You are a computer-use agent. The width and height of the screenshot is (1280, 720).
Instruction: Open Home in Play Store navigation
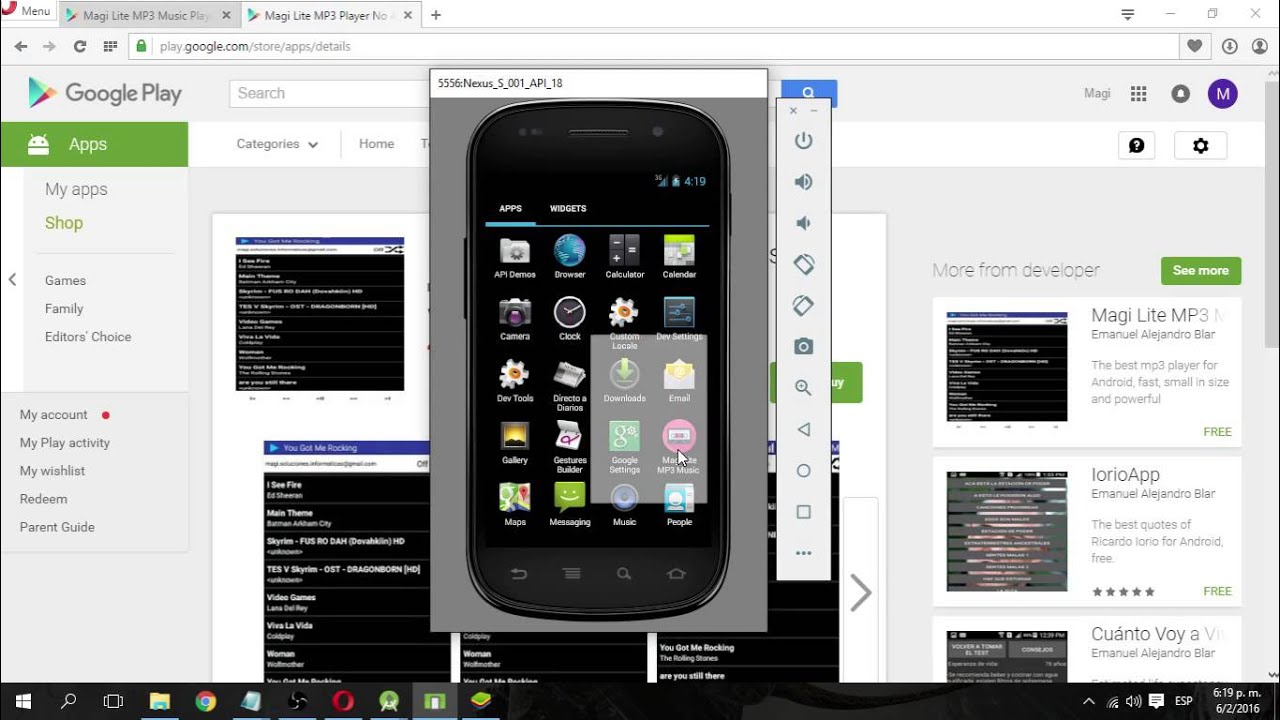(x=376, y=144)
